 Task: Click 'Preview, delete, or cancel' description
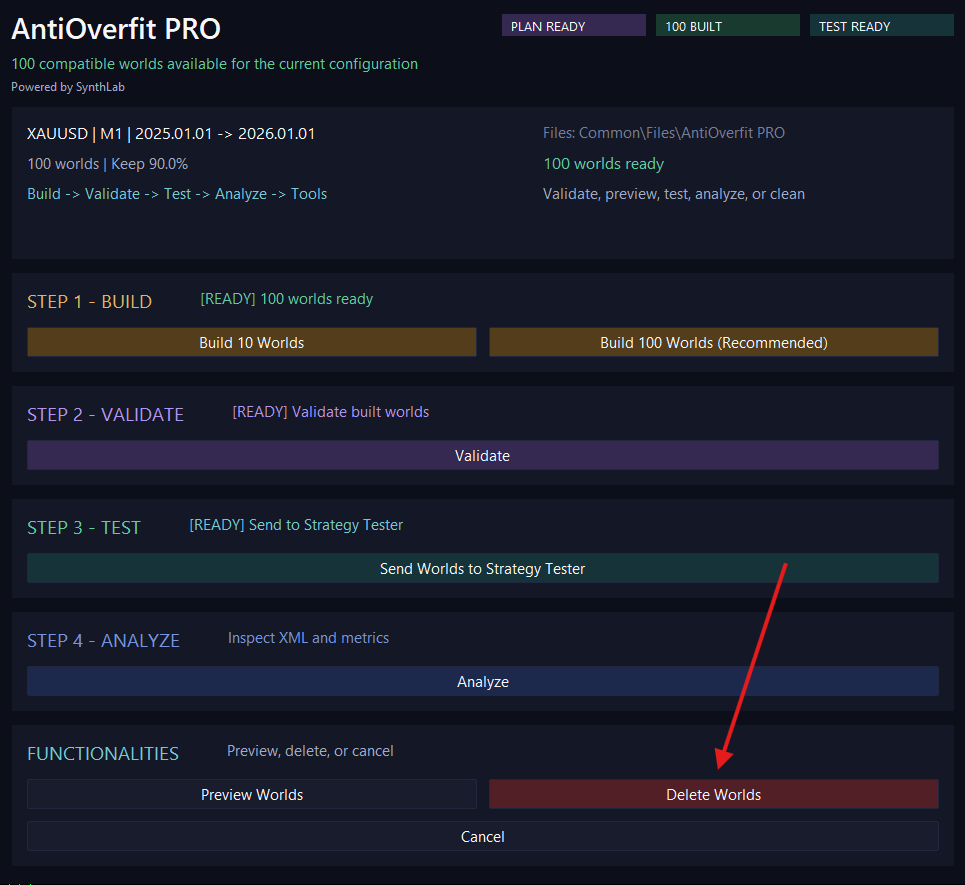pos(310,751)
